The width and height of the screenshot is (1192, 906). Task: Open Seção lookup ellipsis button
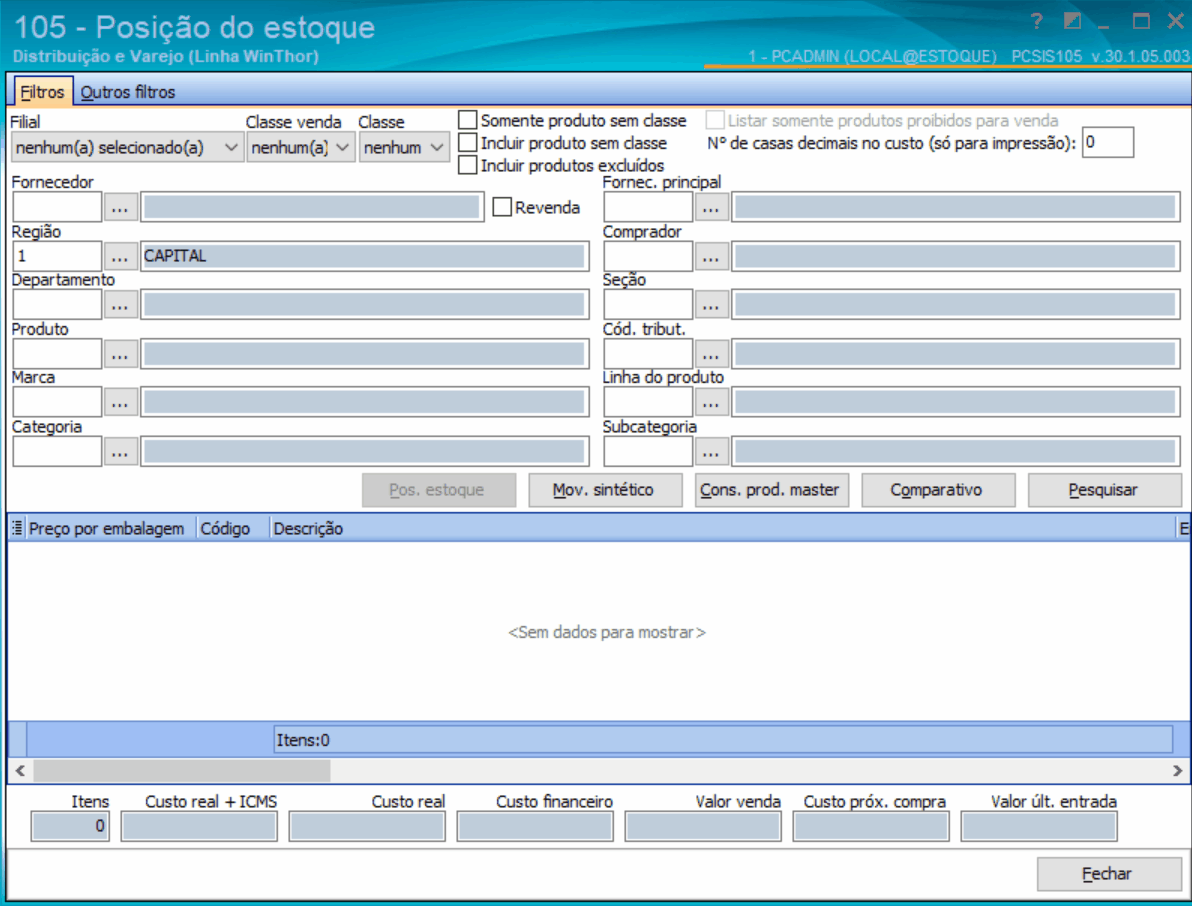pos(711,305)
